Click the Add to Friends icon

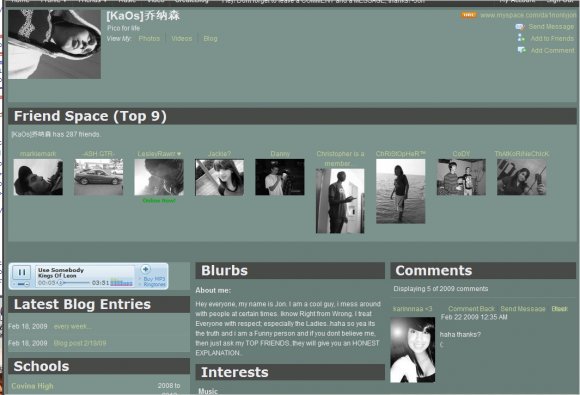click(x=521, y=38)
